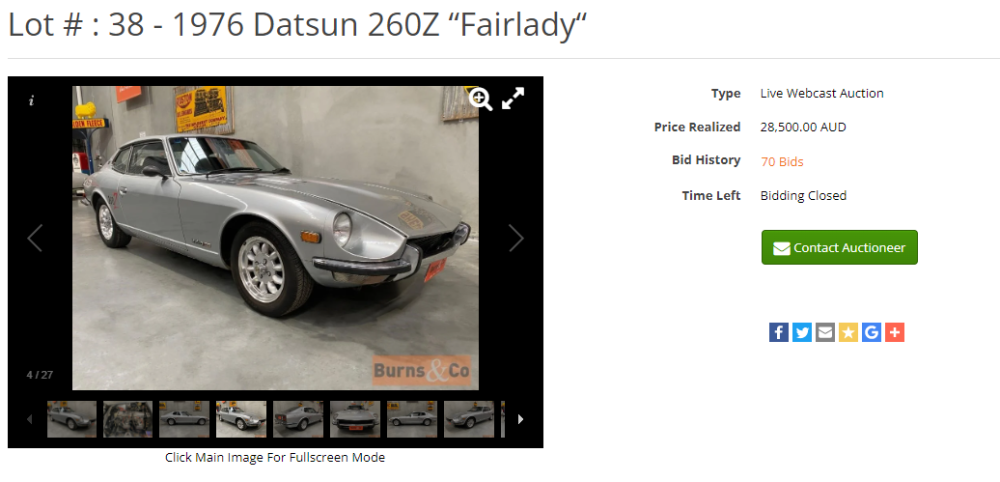Viewport: 1000px width, 482px height.
Task: Share the lot on Twitter
Action: pyautogui.click(x=802, y=332)
